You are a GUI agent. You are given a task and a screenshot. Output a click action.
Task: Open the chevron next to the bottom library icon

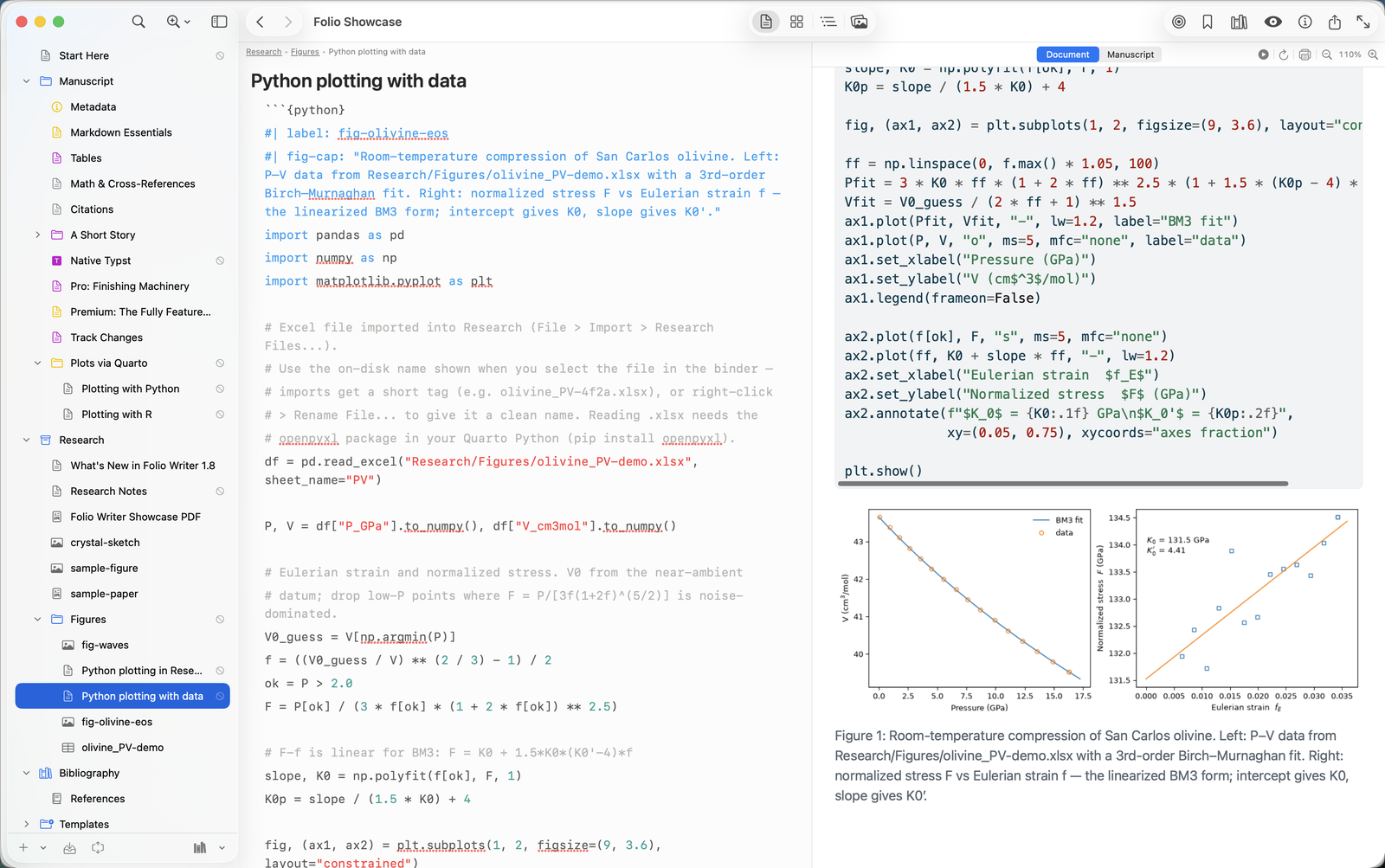pos(222,848)
